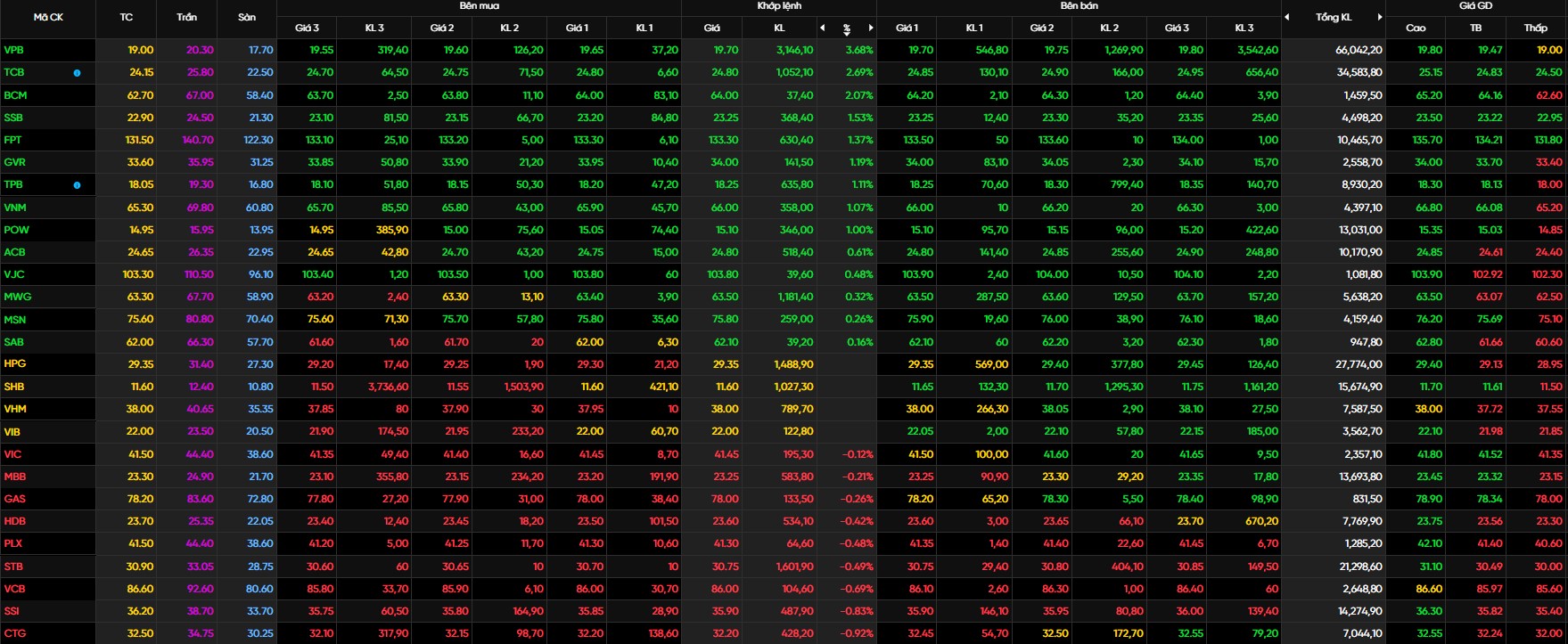Click the right arrow beside Tổng KL header
The height and width of the screenshot is (644, 1568).
[x=1380, y=17]
